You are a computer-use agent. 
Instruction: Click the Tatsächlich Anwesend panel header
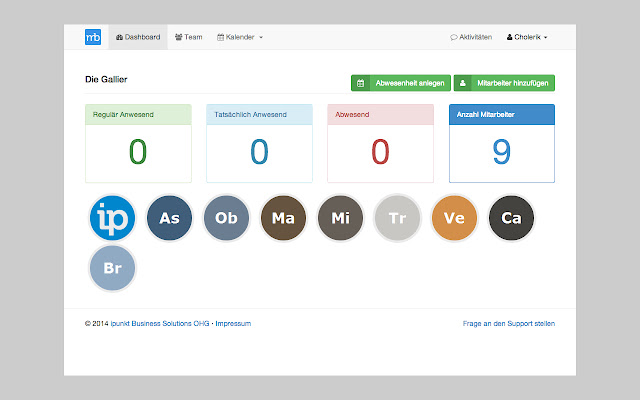point(260,115)
